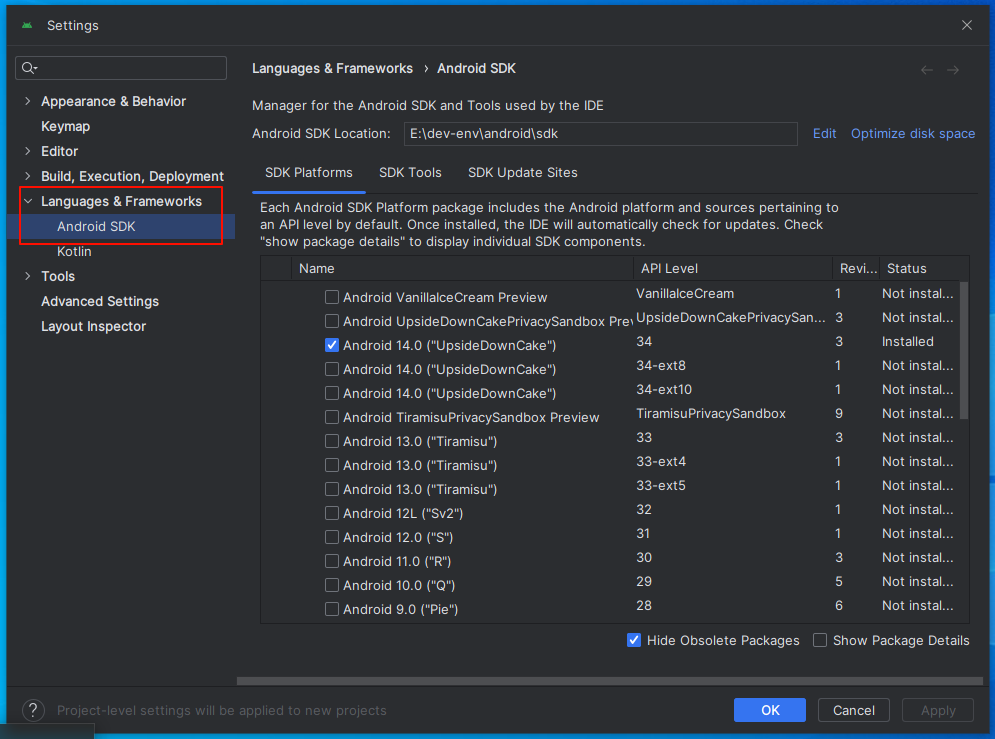Click the 'VanillaIceCream' API level cell
Image resolution: width=995 pixels, height=739 pixels.
(685, 294)
